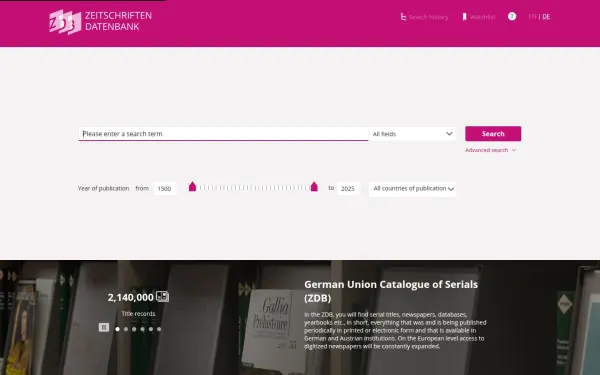
Task: Click the Search button
Action: point(493,134)
